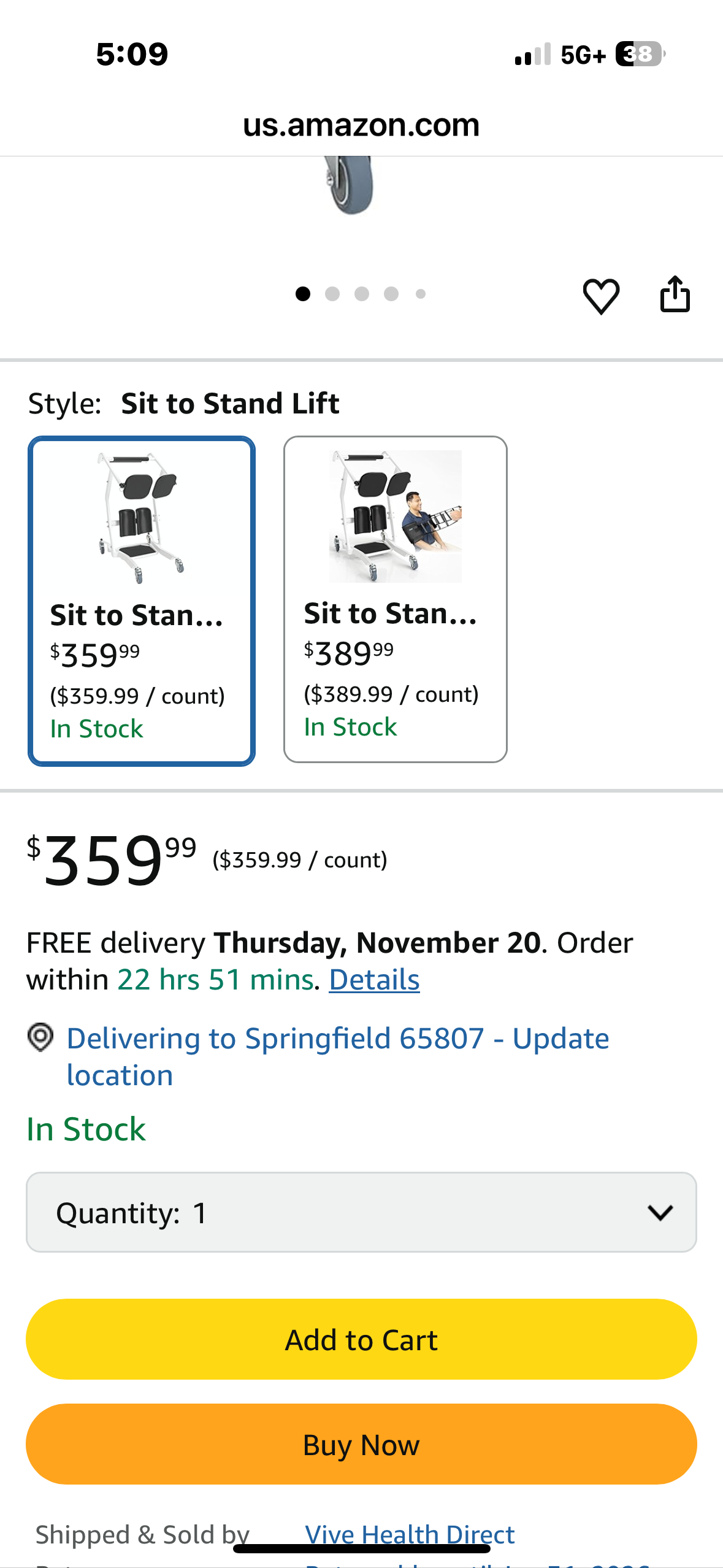Screen dimensions: 723x1568
Task: Tap the heart wishlist icon
Action: [x=600, y=296]
